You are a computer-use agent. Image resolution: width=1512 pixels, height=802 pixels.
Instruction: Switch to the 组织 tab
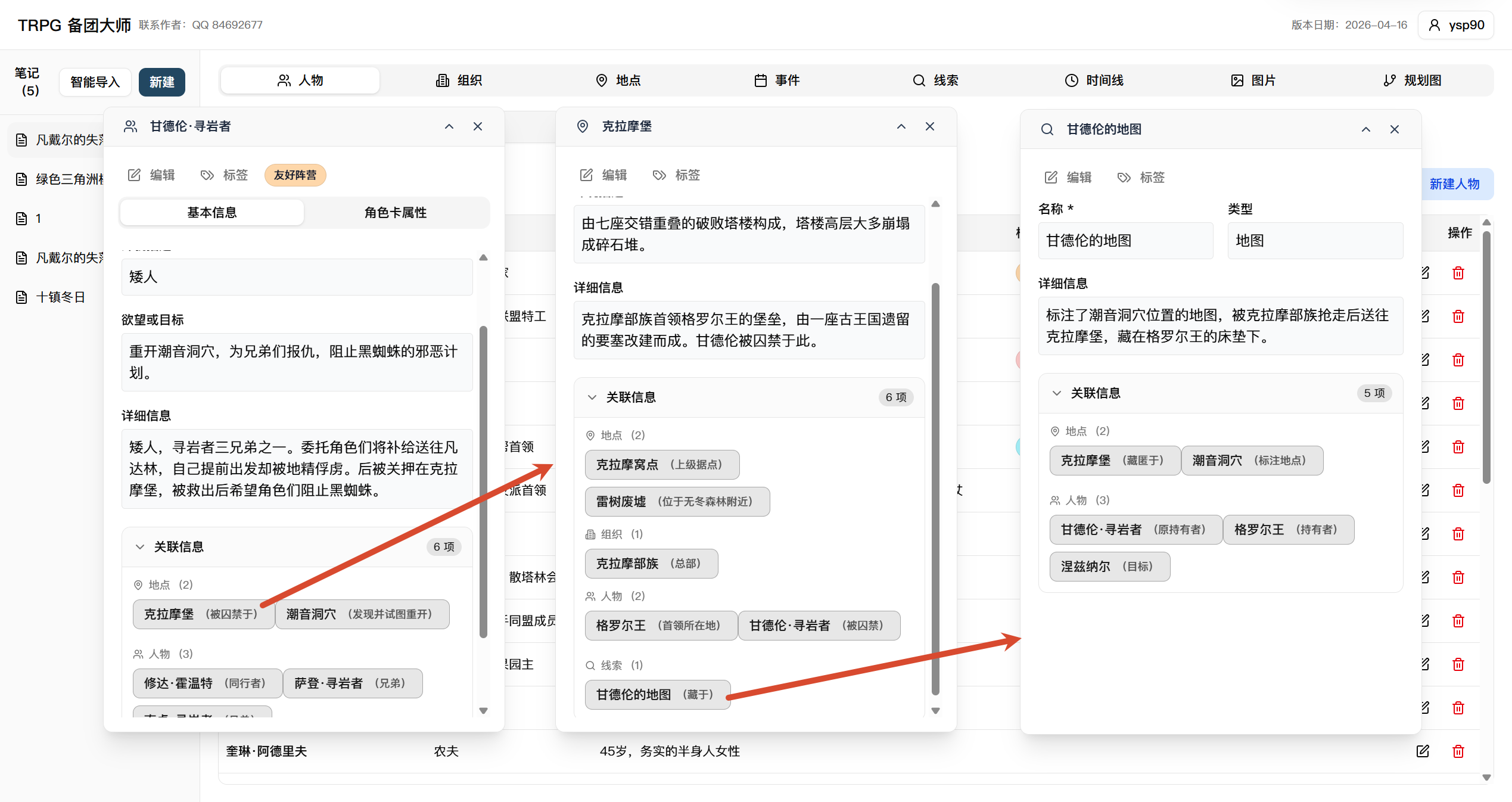point(459,80)
